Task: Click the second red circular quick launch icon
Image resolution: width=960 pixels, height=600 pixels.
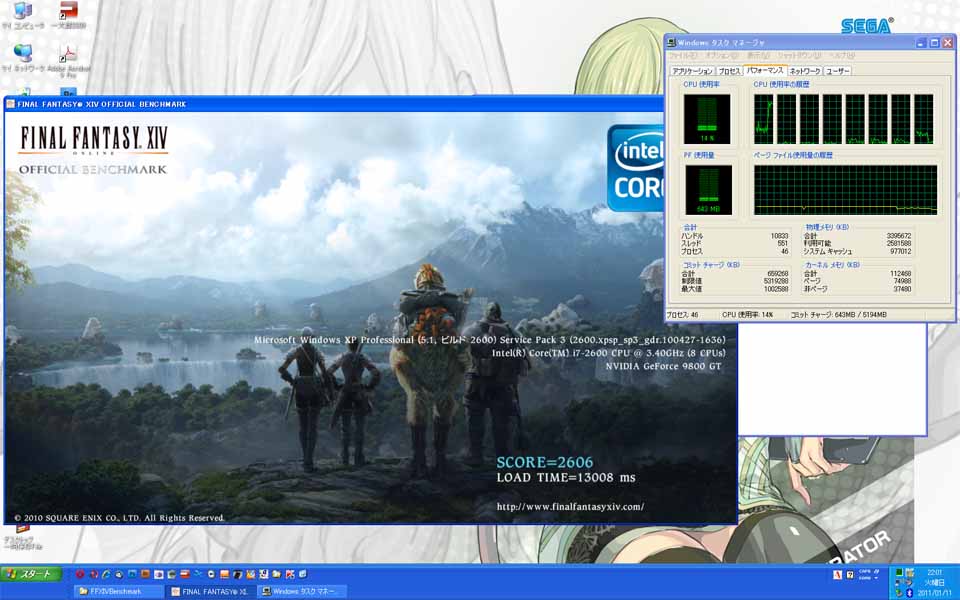Action: point(94,574)
